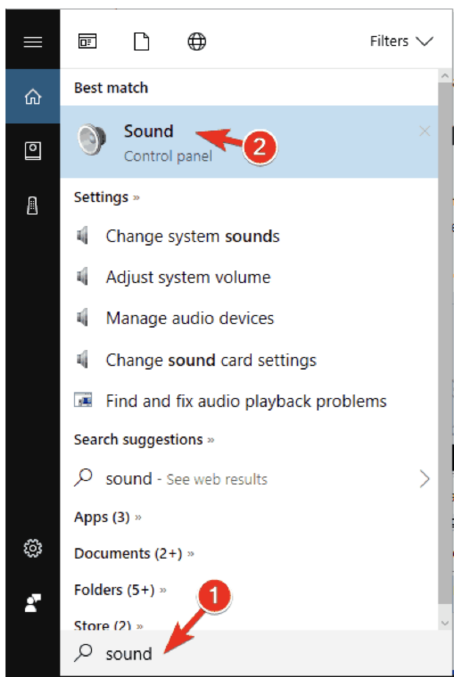
Task: Click the scrollbar down arrow
Action: click(445, 623)
